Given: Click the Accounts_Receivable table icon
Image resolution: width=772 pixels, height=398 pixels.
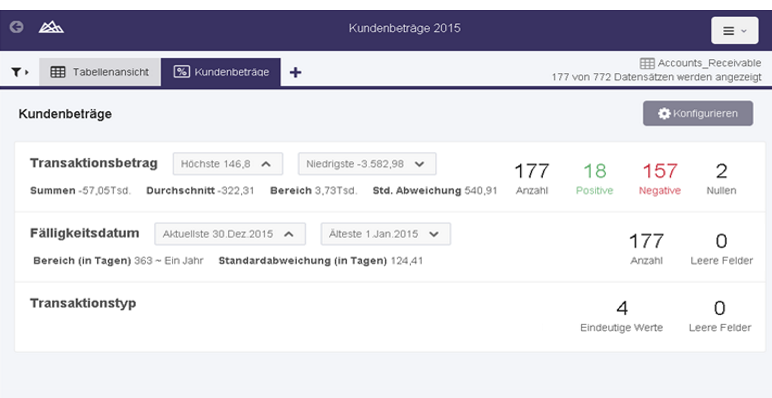Looking at the screenshot, I should click(647, 63).
